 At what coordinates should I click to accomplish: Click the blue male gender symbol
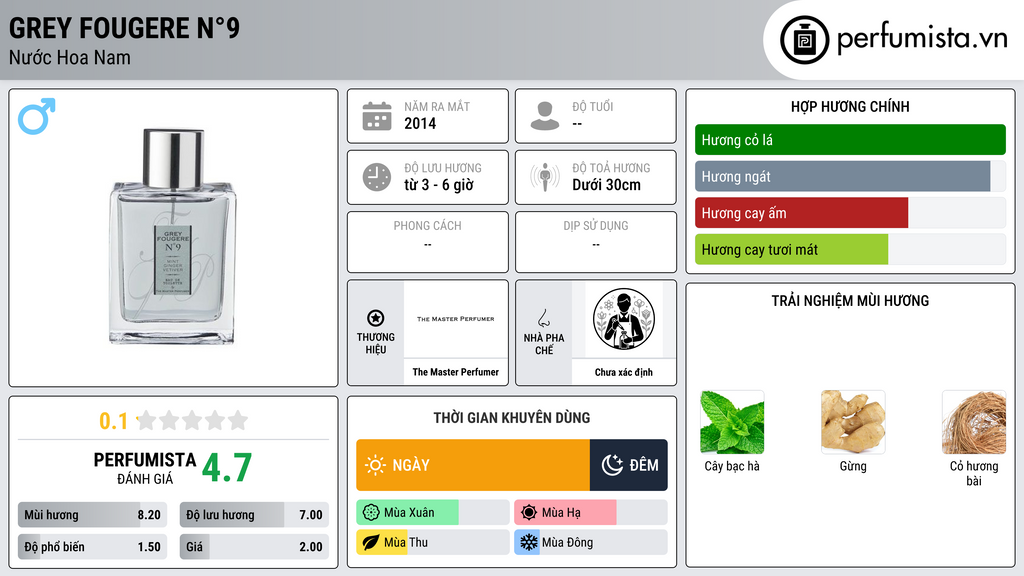[37, 116]
